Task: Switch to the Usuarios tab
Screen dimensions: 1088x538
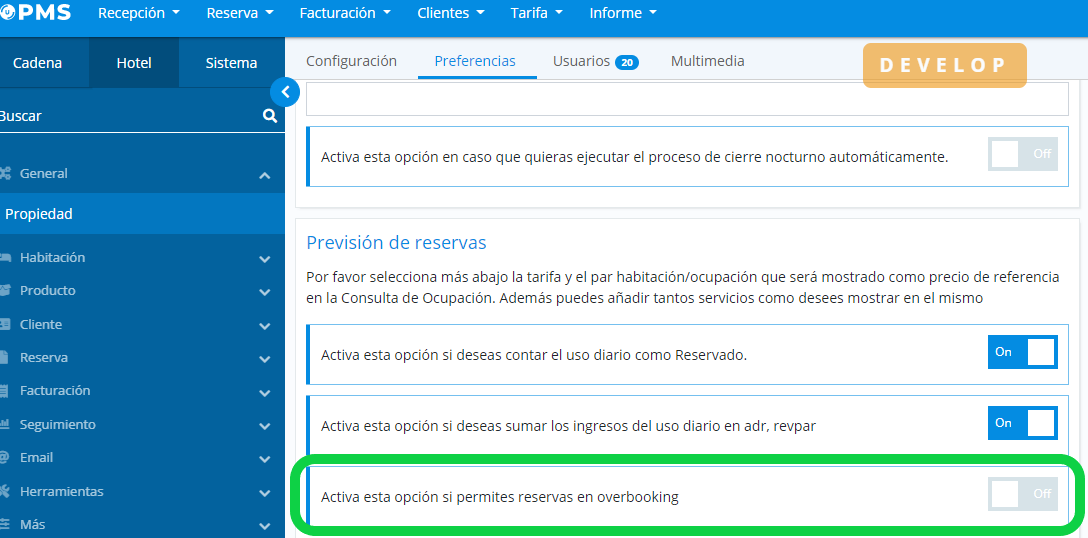Action: [594, 61]
